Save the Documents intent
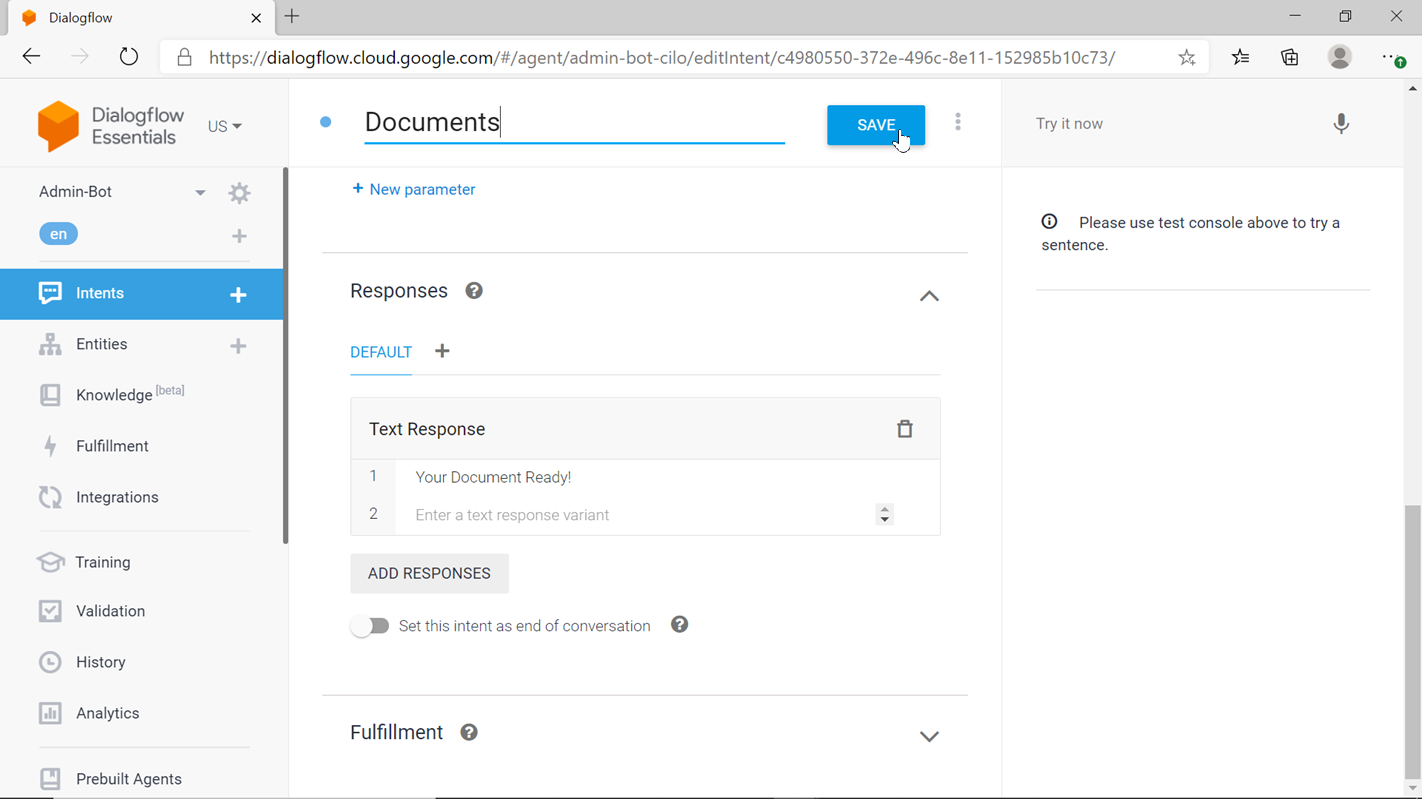 point(875,125)
